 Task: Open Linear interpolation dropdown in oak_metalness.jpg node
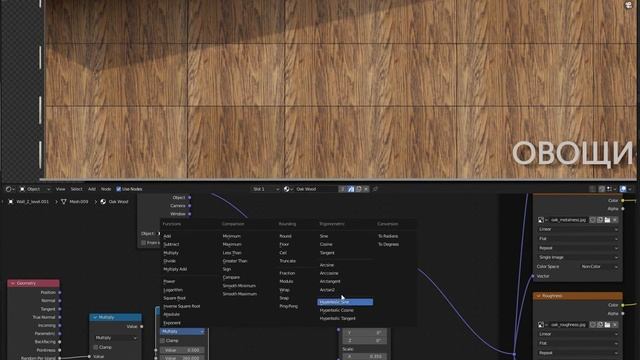[578, 229]
